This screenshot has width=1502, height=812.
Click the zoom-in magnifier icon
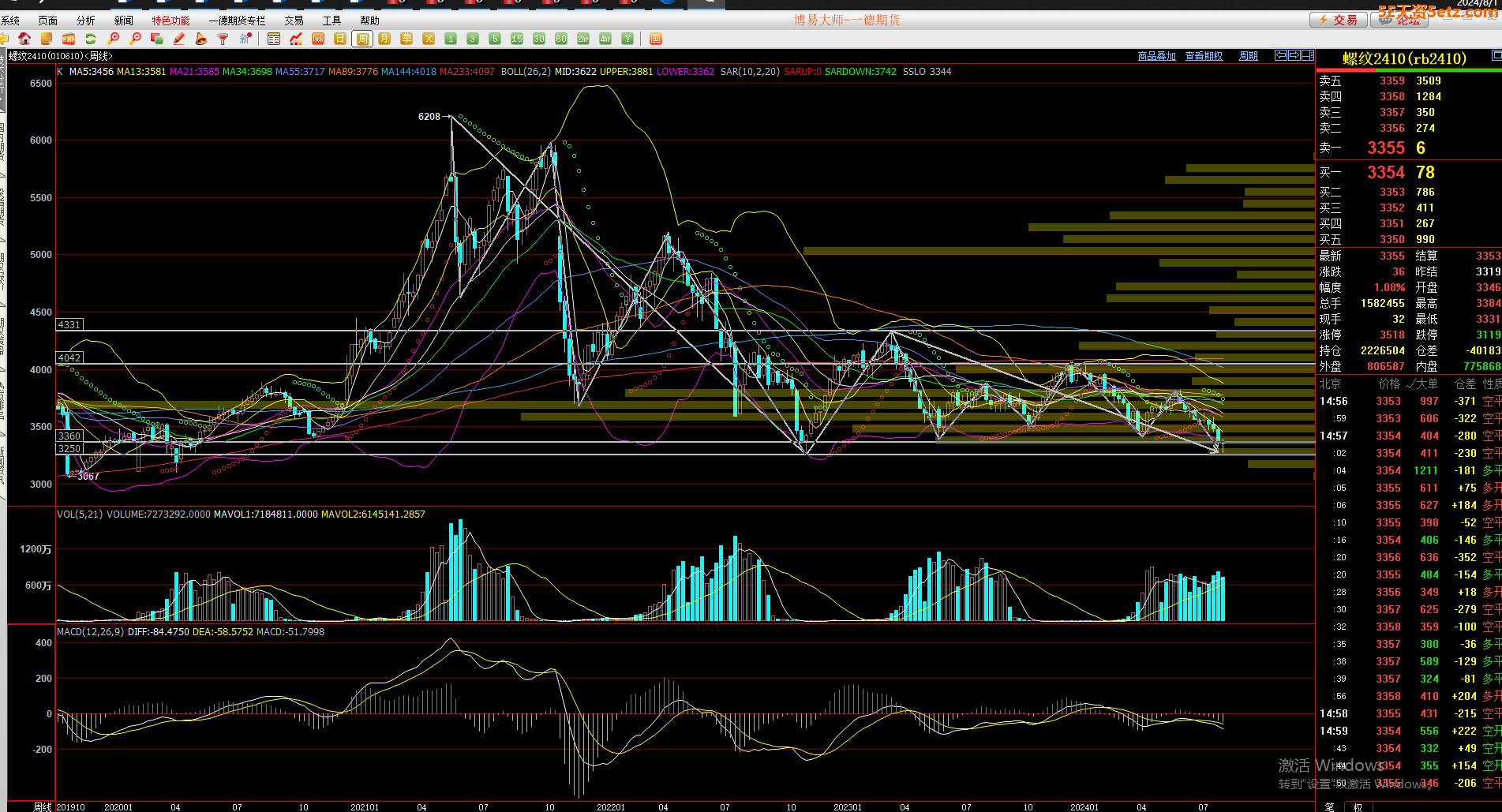pyautogui.click(x=114, y=39)
